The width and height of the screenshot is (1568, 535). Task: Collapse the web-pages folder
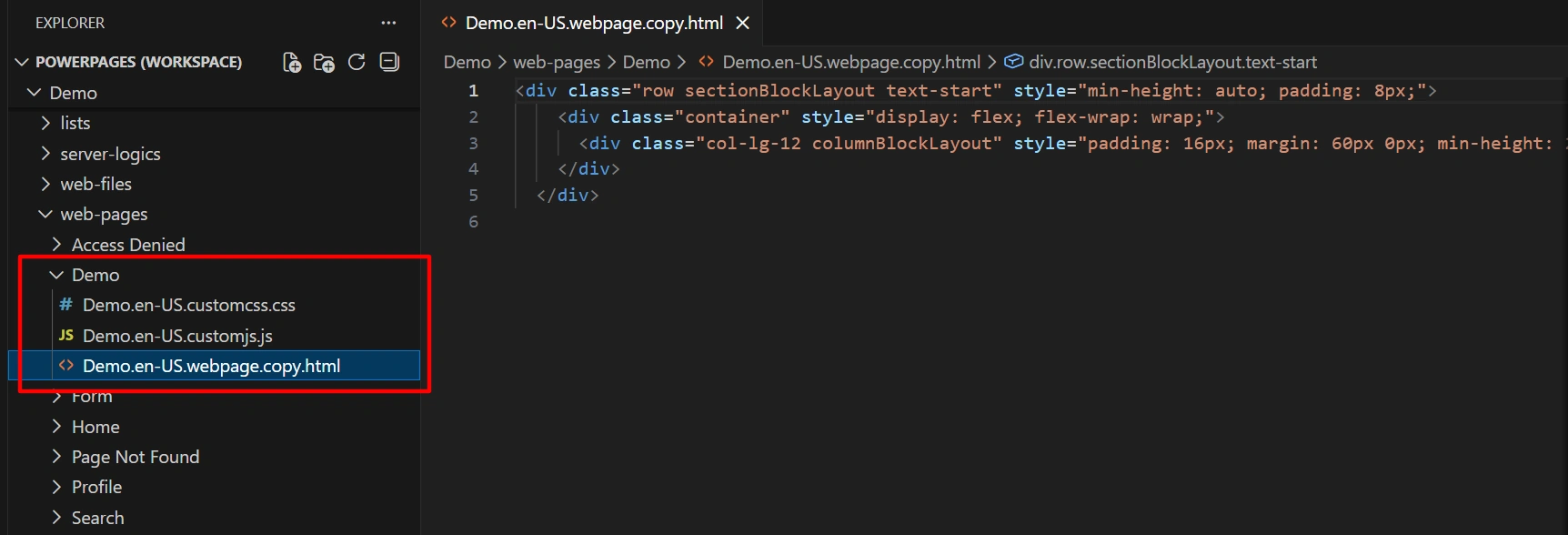coord(45,214)
